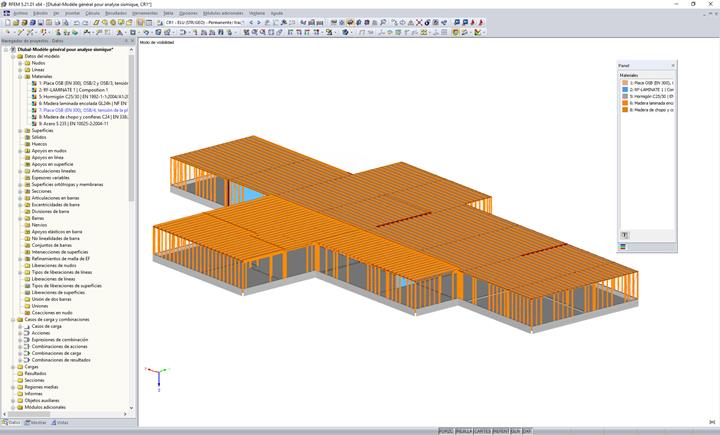Expand the Nudos tree node

coord(20,63)
